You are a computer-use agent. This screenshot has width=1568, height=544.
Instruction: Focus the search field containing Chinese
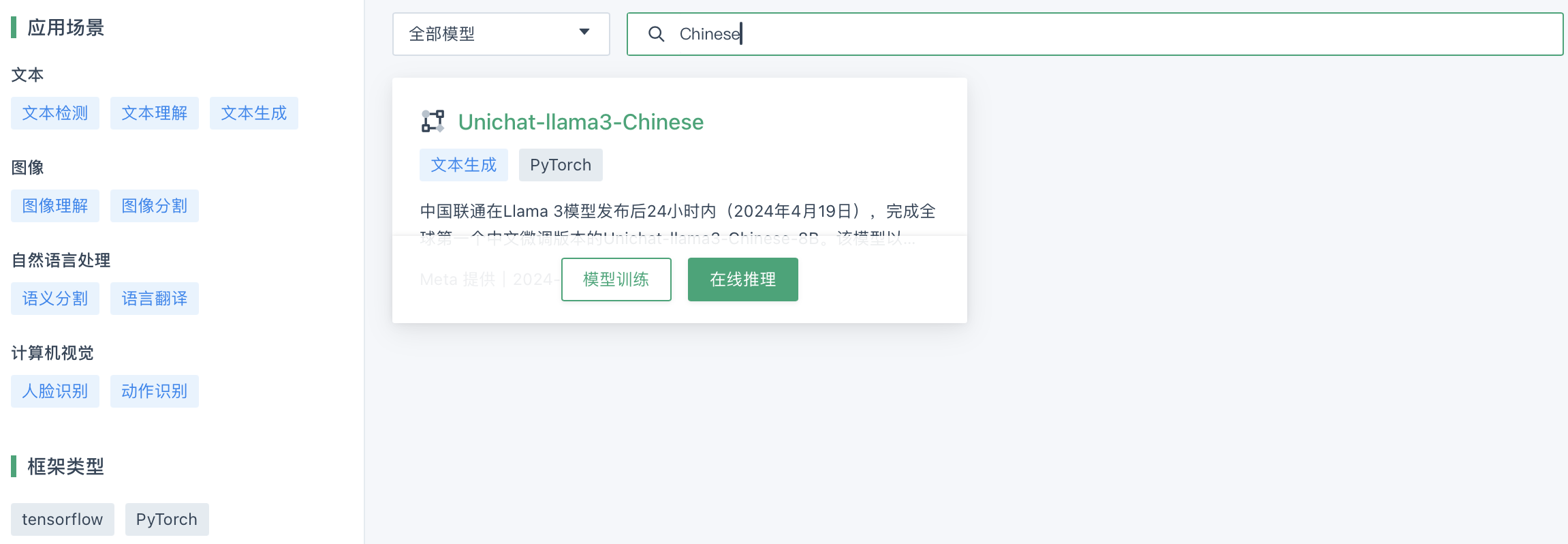point(1095,34)
